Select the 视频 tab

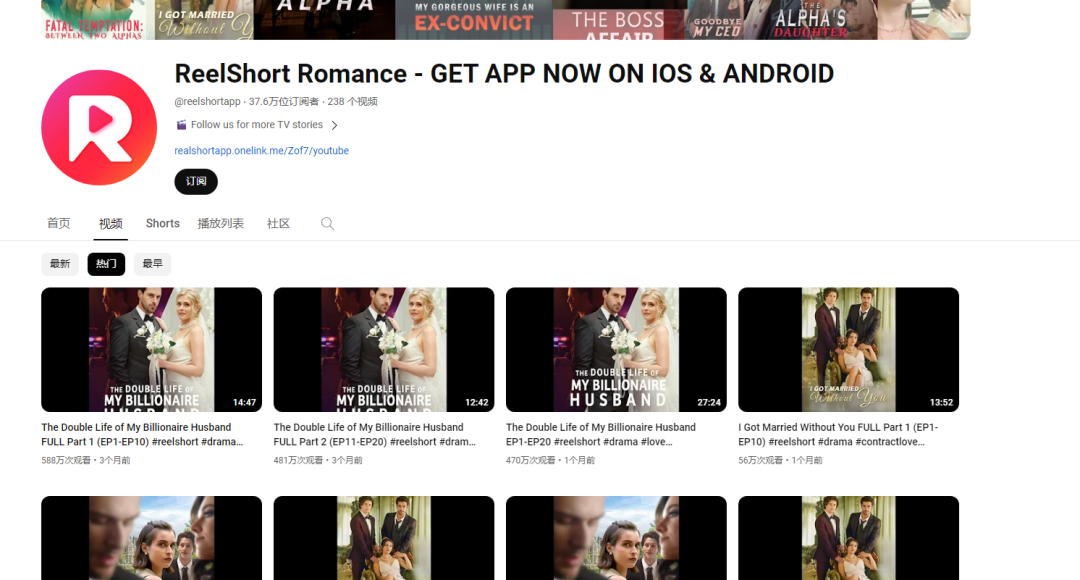pyautogui.click(x=110, y=223)
